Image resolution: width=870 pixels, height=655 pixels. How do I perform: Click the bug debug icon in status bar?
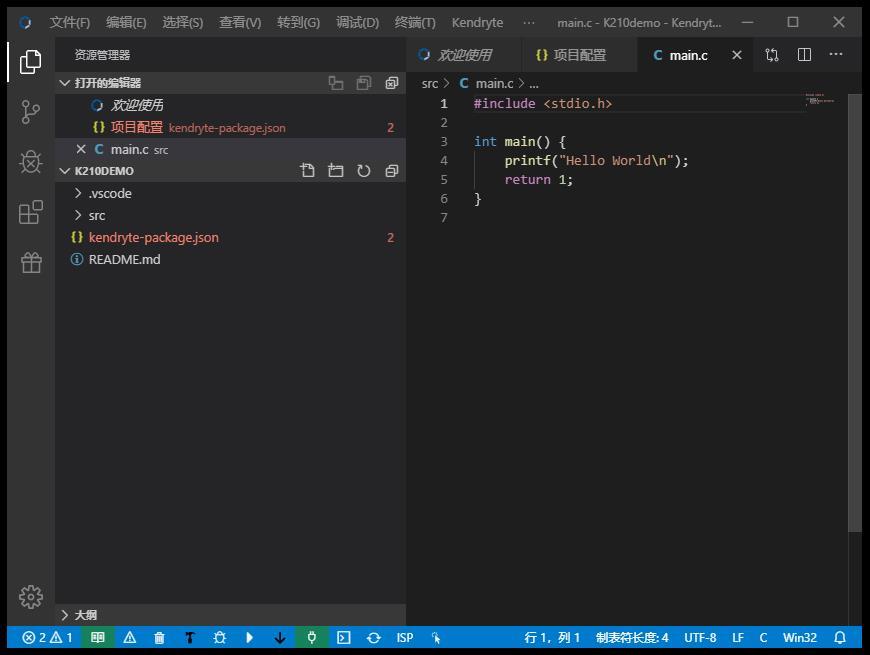tap(220, 638)
